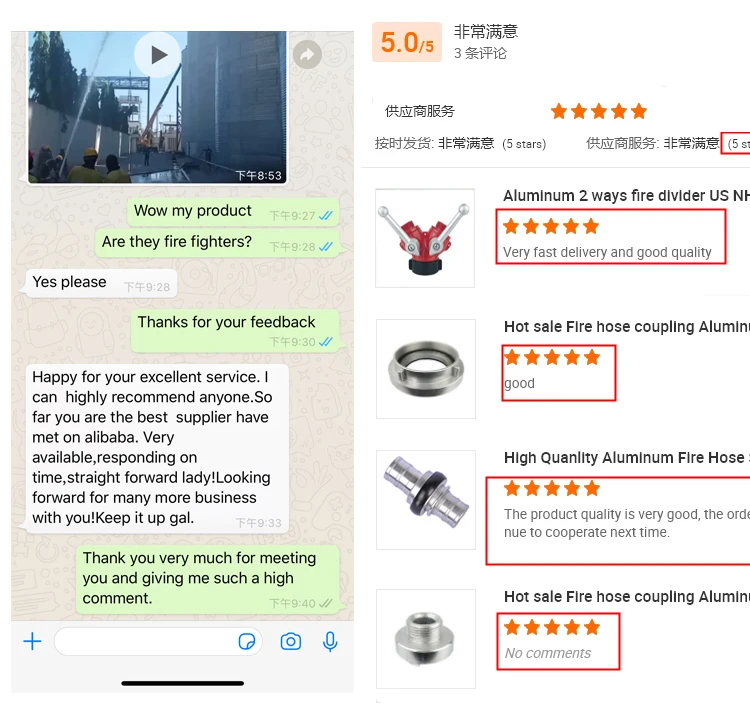750x708 pixels.
Task: Click the 5.0/5 rating score badge
Action: point(407,42)
